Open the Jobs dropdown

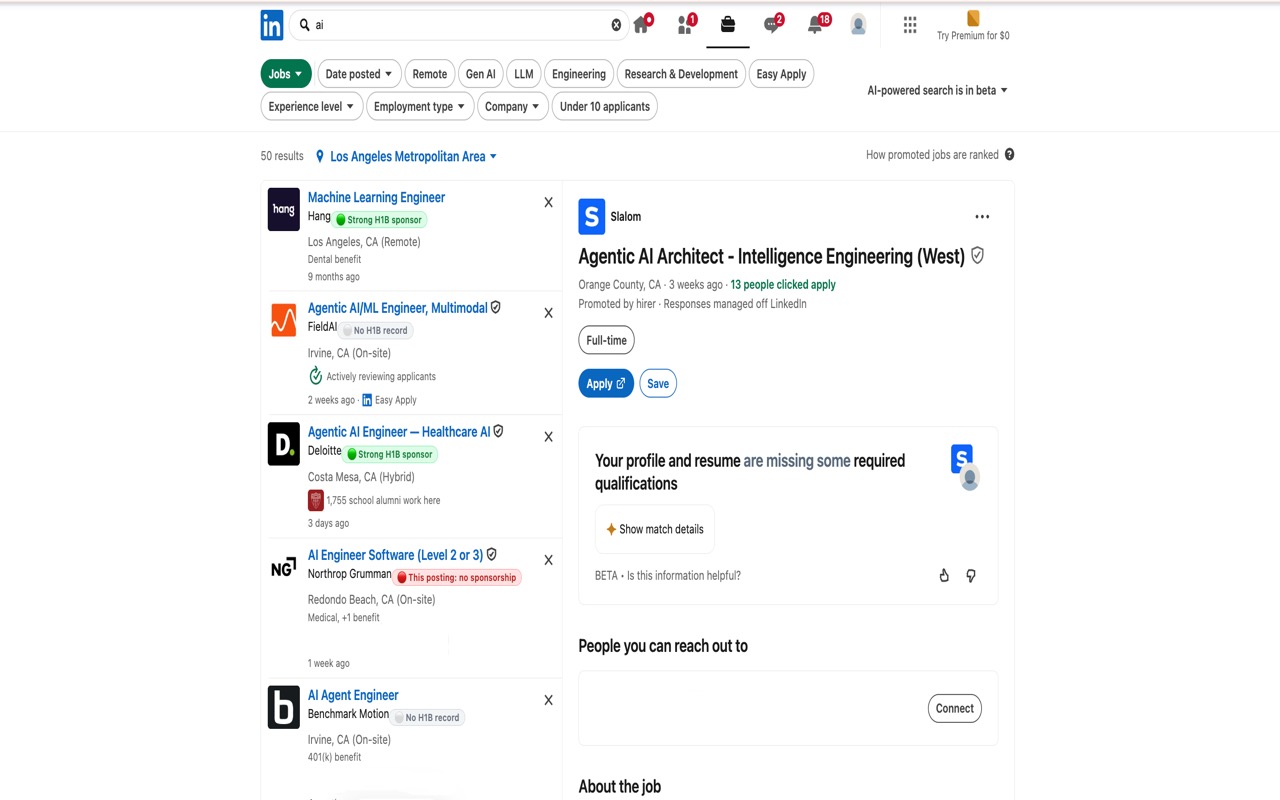pyautogui.click(x=286, y=74)
